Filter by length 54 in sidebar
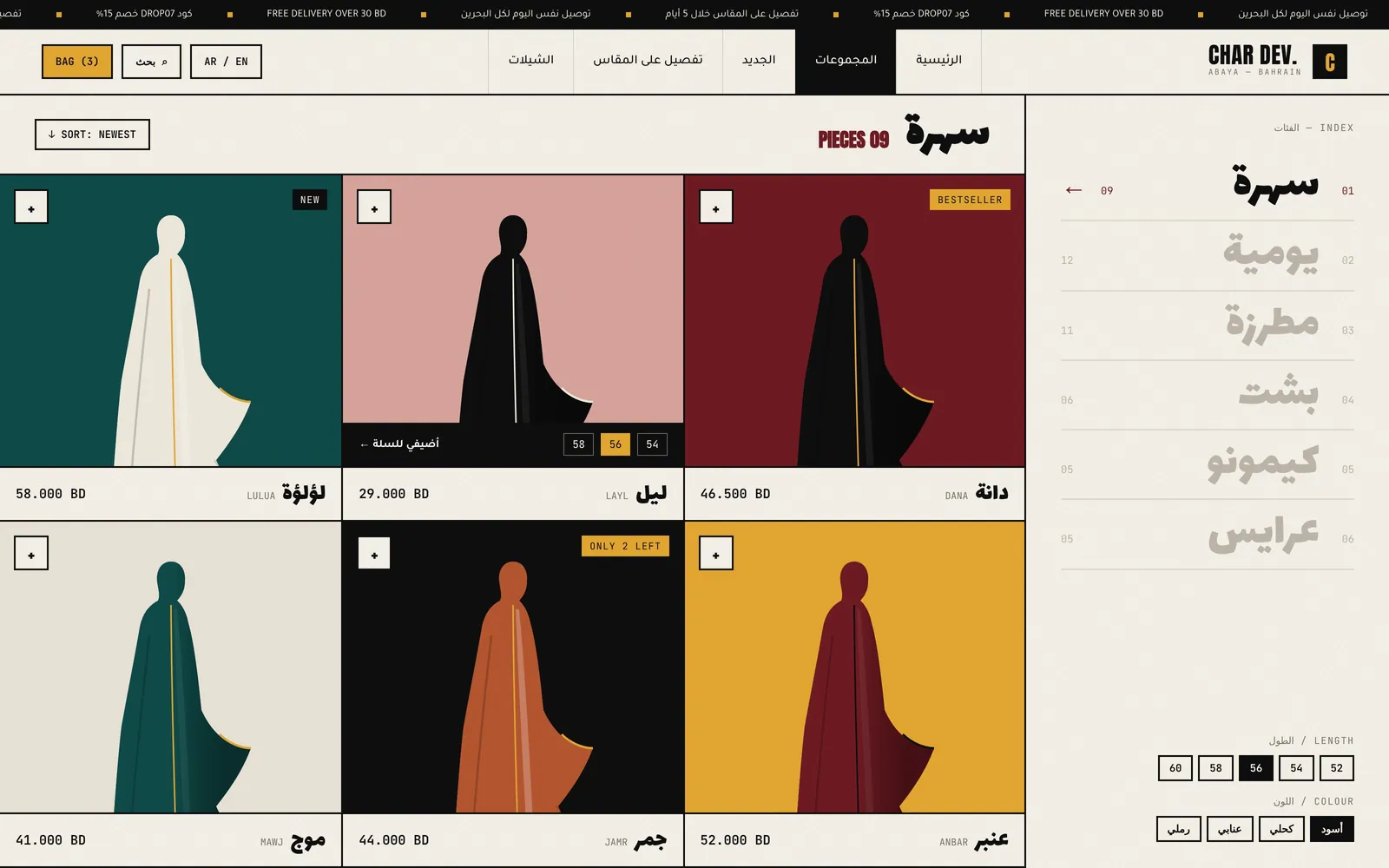The height and width of the screenshot is (868, 1389). 1296,768
